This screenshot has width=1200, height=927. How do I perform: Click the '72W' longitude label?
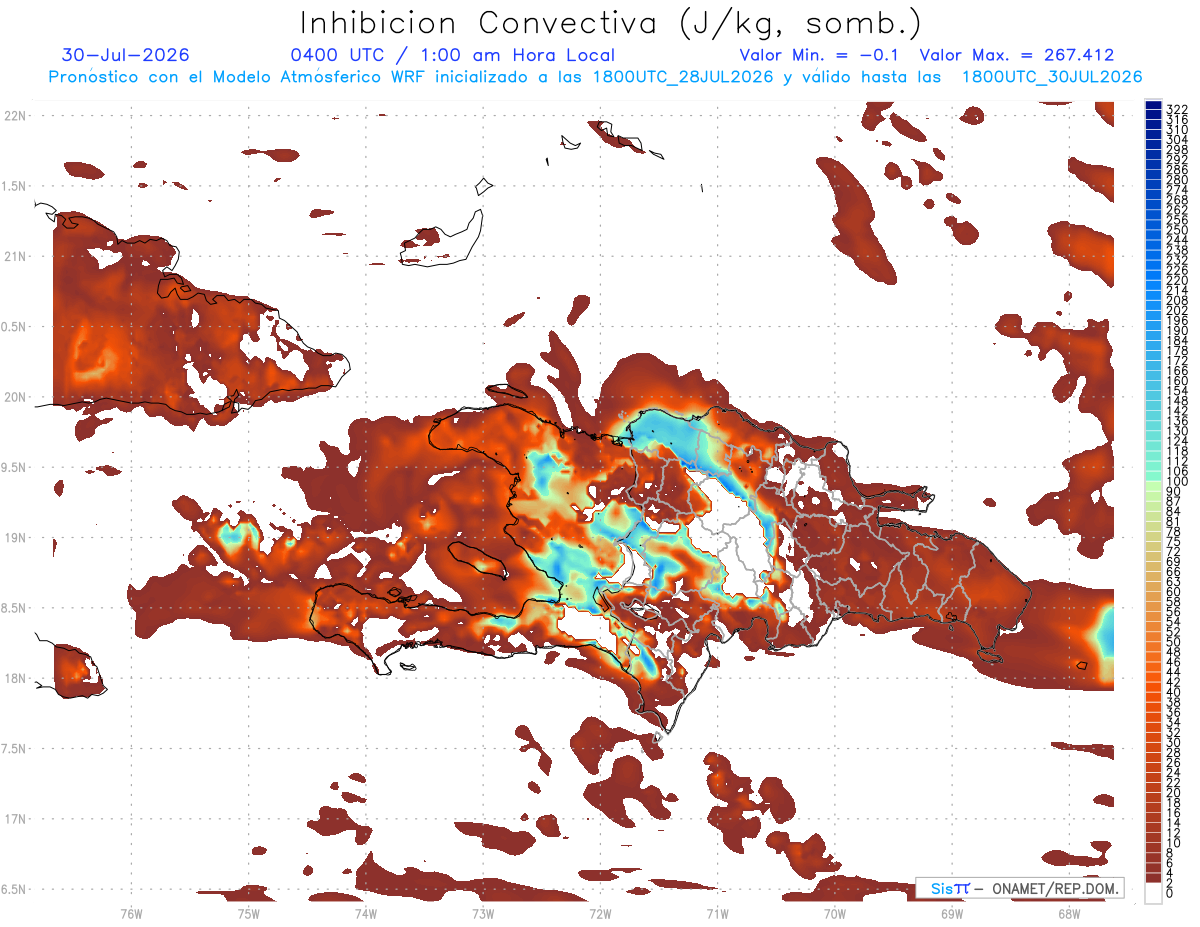[600, 913]
